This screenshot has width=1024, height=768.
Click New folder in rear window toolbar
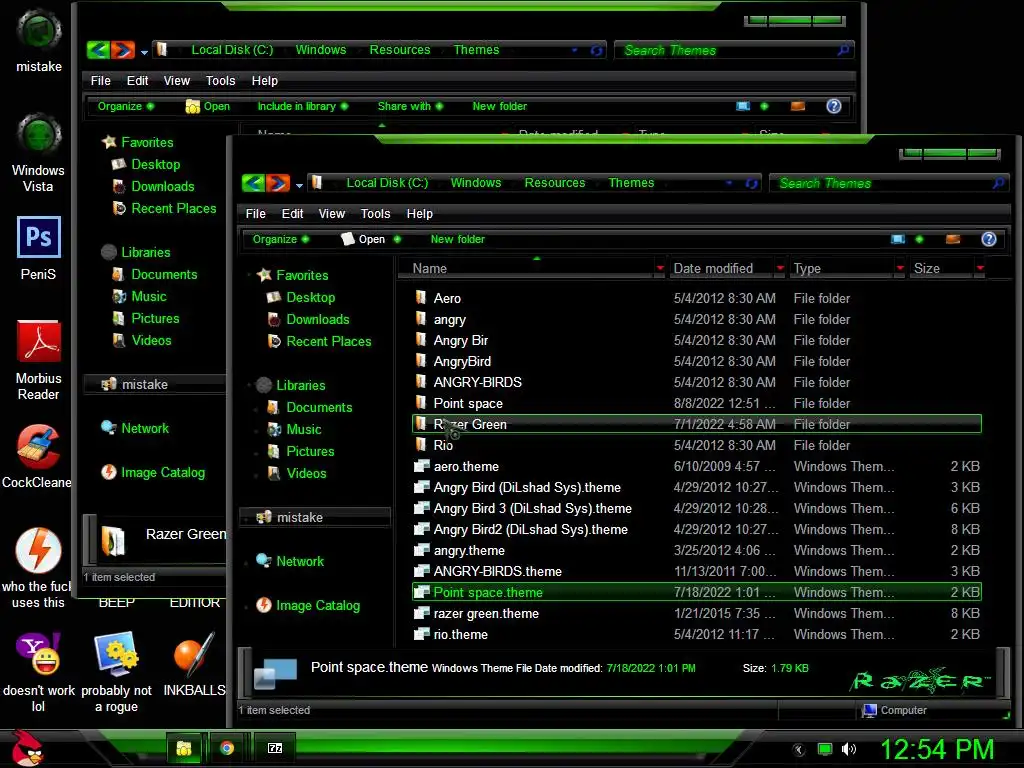pyautogui.click(x=500, y=106)
